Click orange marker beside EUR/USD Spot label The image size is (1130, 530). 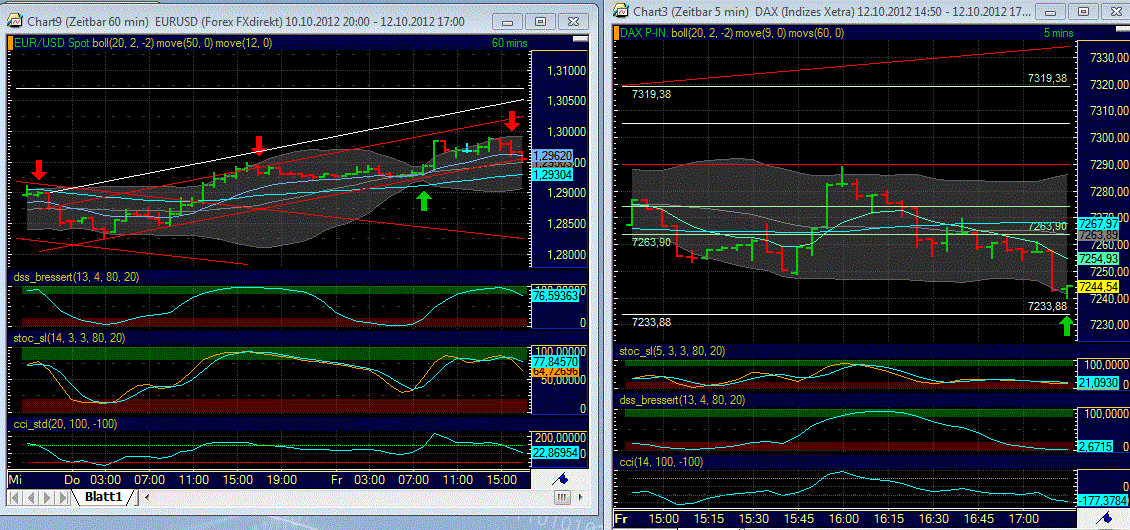click(10, 43)
